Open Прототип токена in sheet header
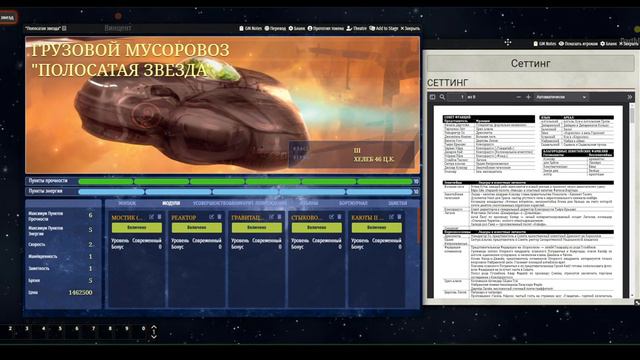Viewport: 640px width, 360px height. coord(326,28)
